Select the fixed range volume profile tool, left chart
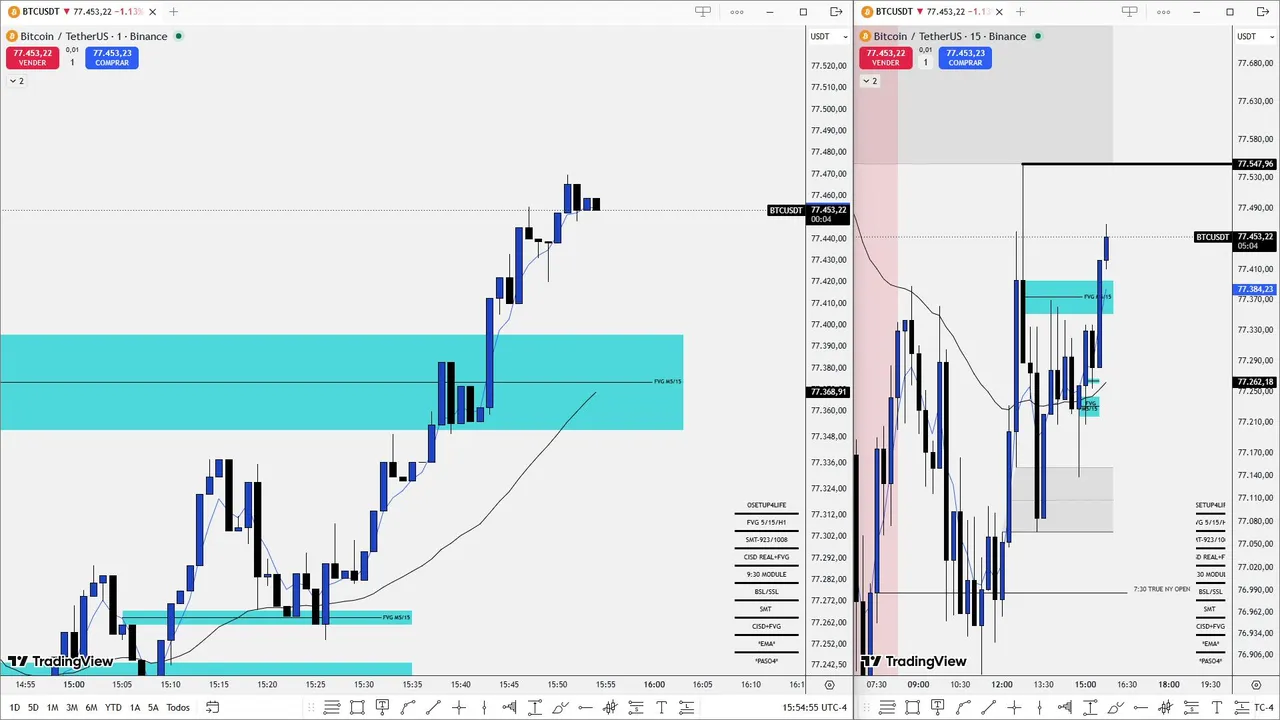Screen dimensions: 1280x720 (x=510, y=707)
